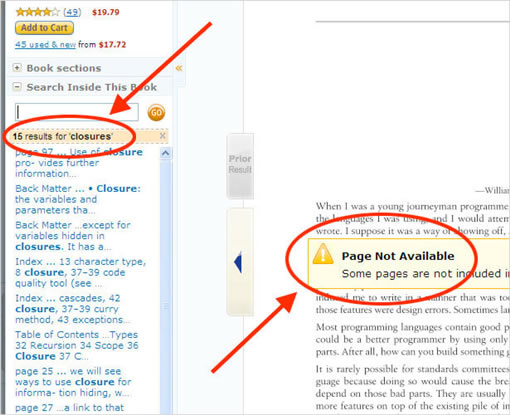Open Index '13 character type' result
The width and height of the screenshot is (510, 415).
81,272
